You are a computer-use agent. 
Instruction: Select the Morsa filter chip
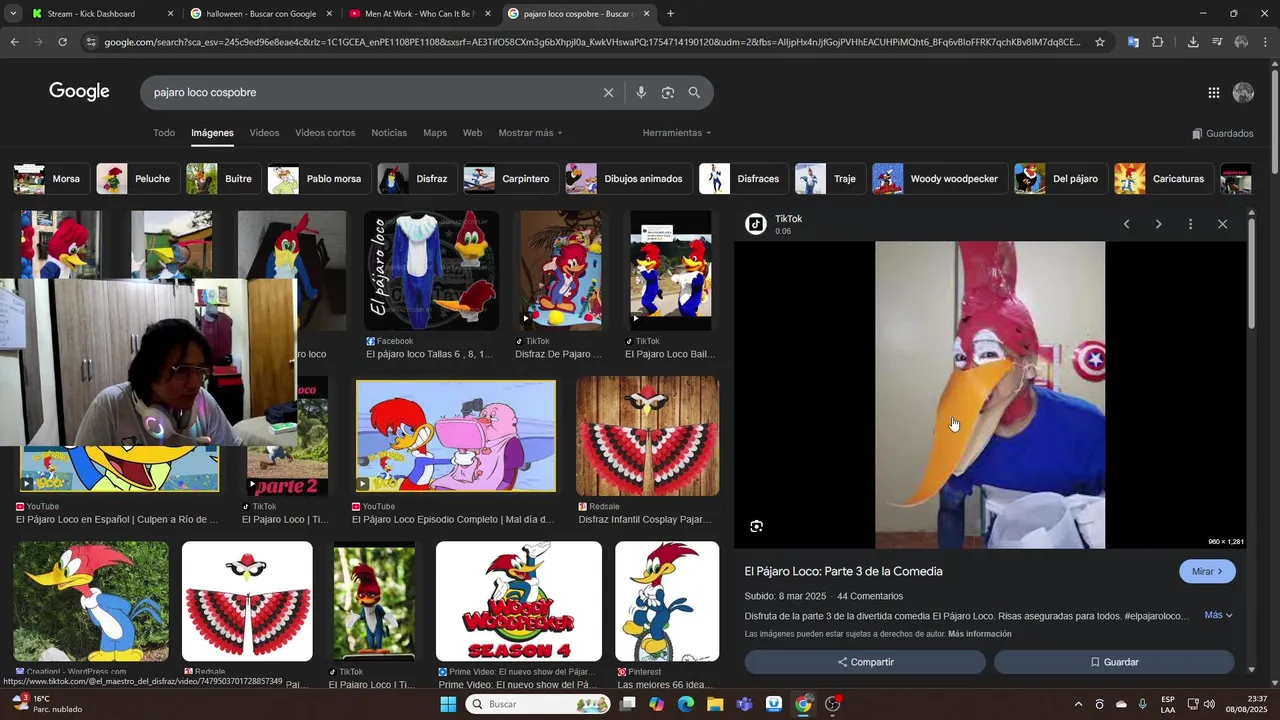[x=51, y=179]
